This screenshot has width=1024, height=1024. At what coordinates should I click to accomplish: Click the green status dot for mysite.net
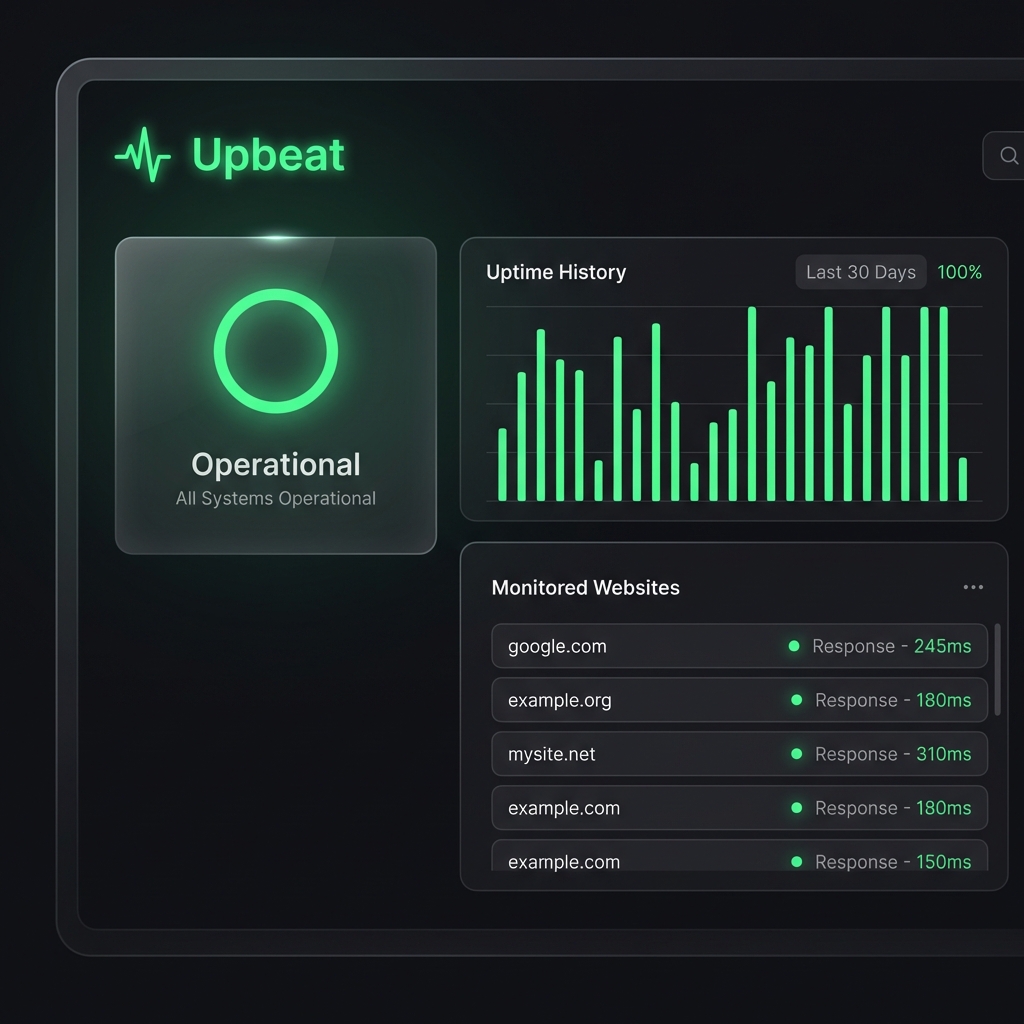(x=797, y=754)
